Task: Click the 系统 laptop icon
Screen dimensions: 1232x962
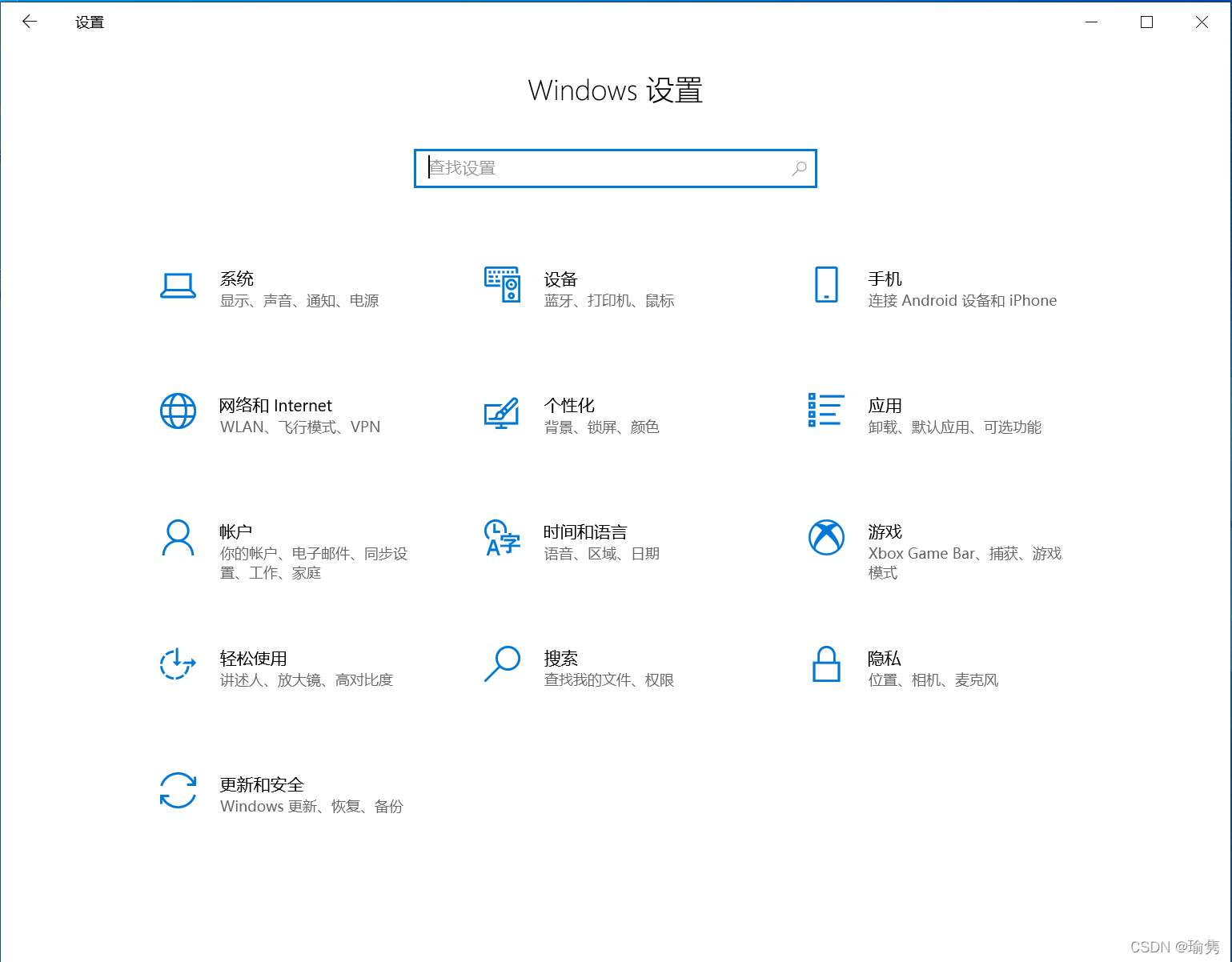Action: point(178,286)
